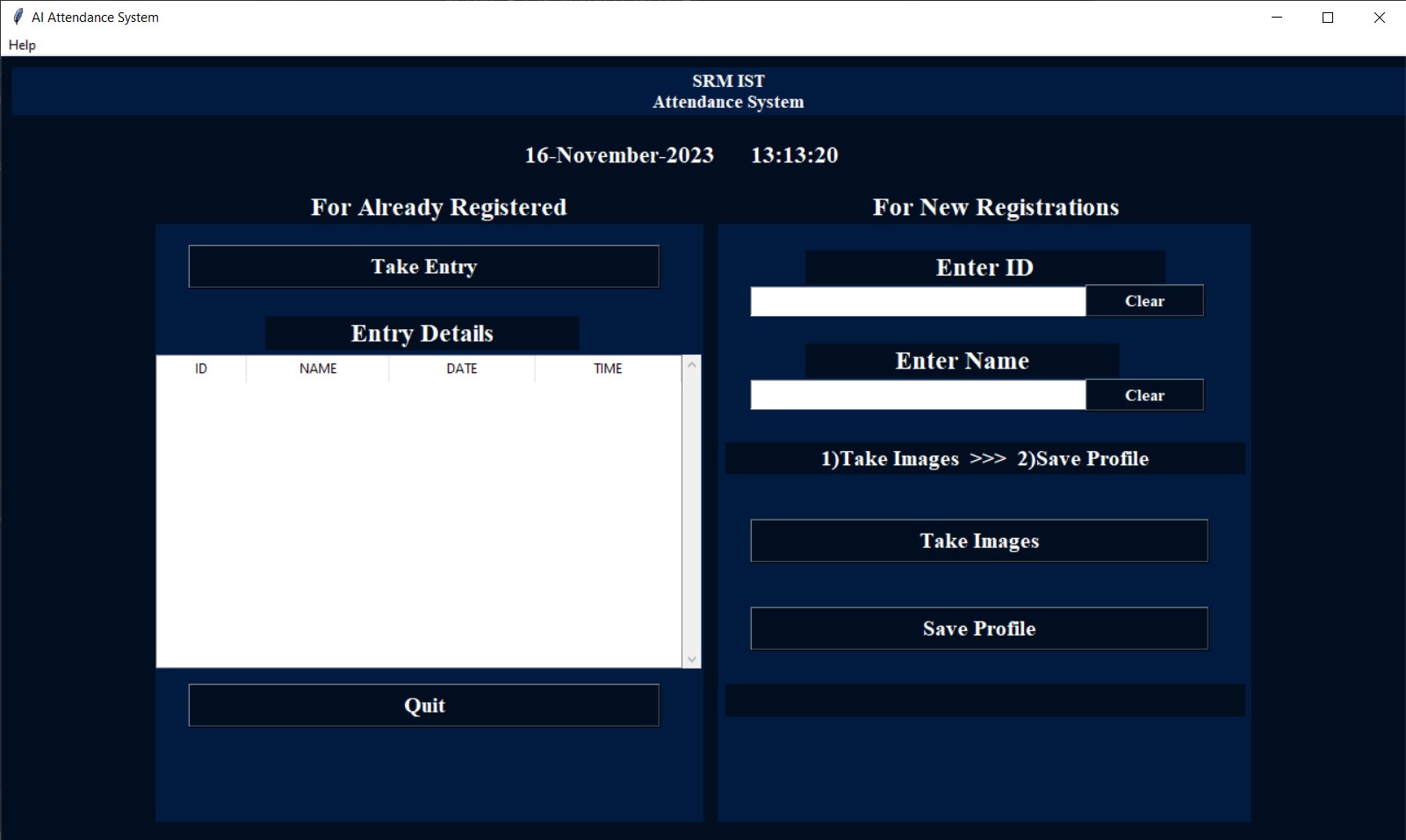This screenshot has width=1406, height=840.
Task: Clear the Enter Name field
Action: click(1144, 395)
